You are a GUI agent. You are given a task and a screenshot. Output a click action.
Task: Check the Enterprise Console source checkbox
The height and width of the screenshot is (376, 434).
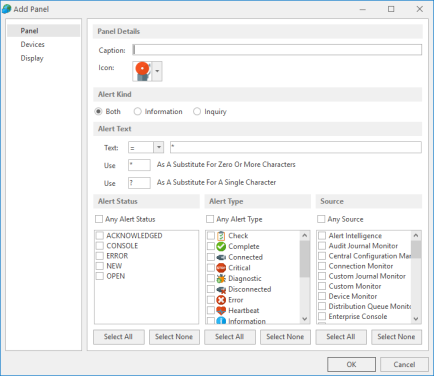322,316
